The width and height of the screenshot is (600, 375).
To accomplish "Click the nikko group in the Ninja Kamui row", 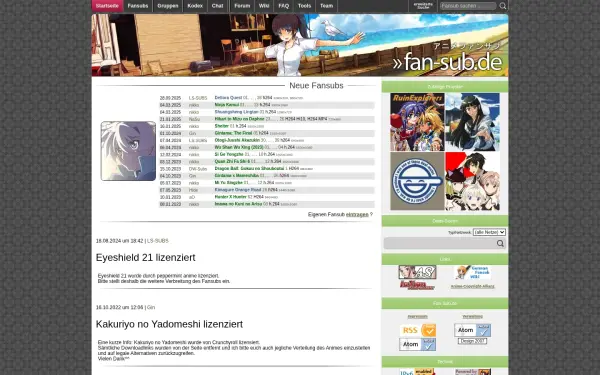I will (194, 105).
